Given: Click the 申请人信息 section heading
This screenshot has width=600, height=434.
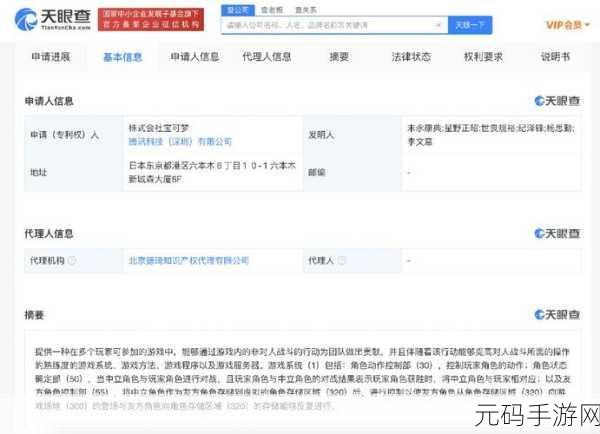Looking at the screenshot, I should point(49,101).
